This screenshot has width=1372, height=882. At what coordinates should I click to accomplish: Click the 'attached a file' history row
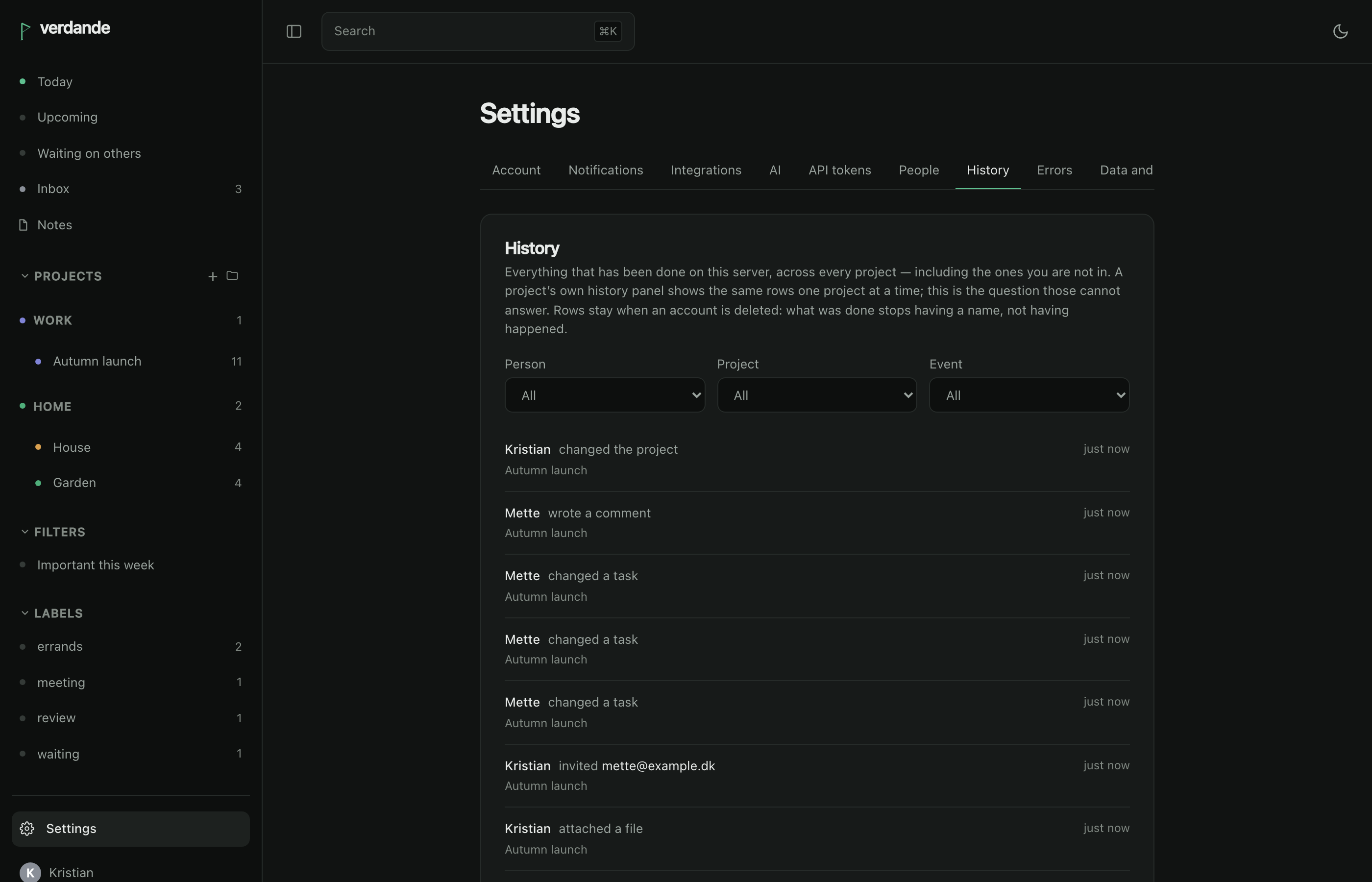pos(816,838)
